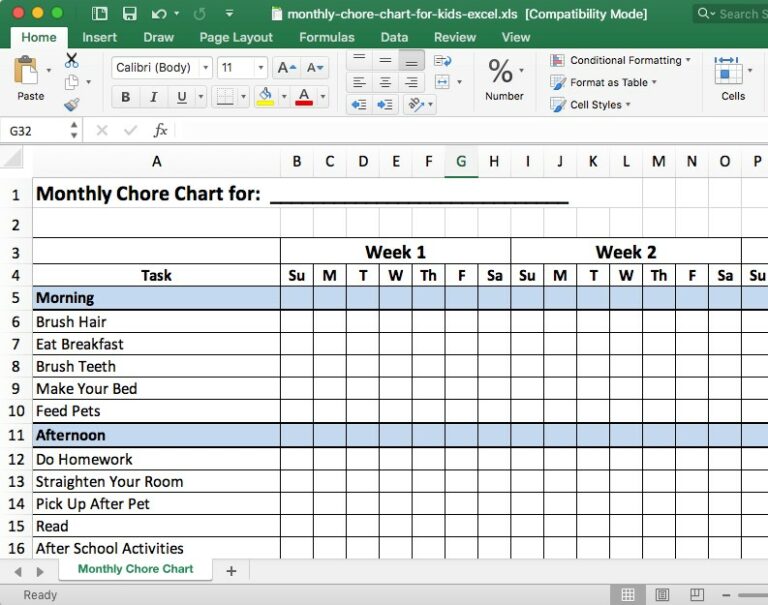Screen dimensions: 768x605
Task: Increase font size with the A up icon
Action: click(287, 68)
